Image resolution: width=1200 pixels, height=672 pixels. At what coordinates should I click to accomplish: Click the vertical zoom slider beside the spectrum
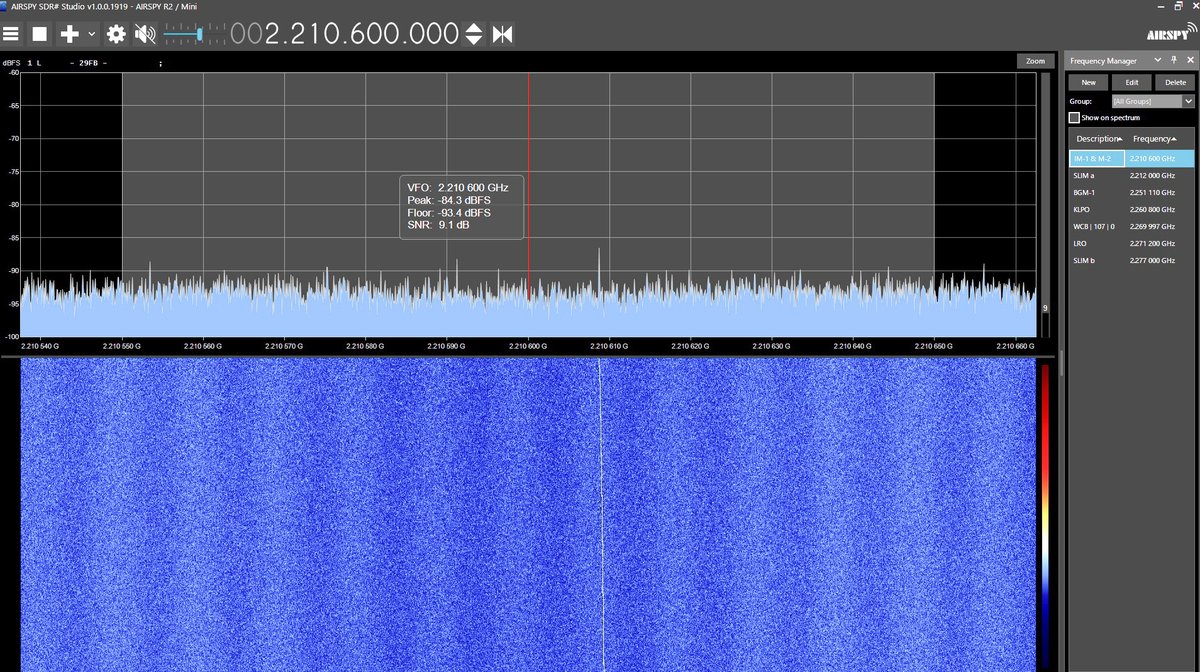point(1046,205)
